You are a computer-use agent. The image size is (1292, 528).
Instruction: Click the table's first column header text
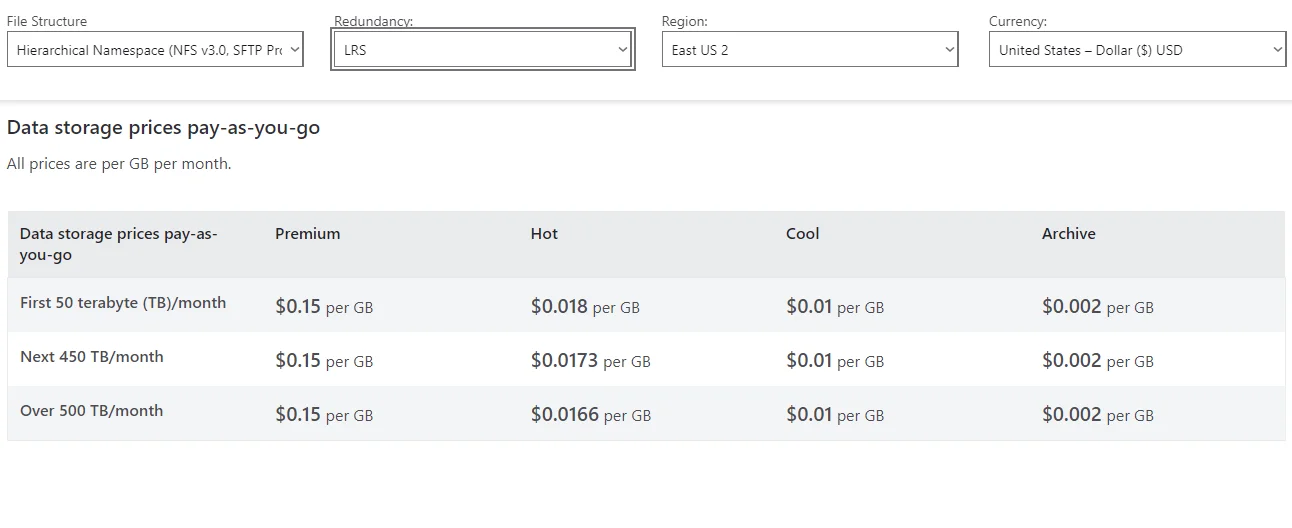119,244
